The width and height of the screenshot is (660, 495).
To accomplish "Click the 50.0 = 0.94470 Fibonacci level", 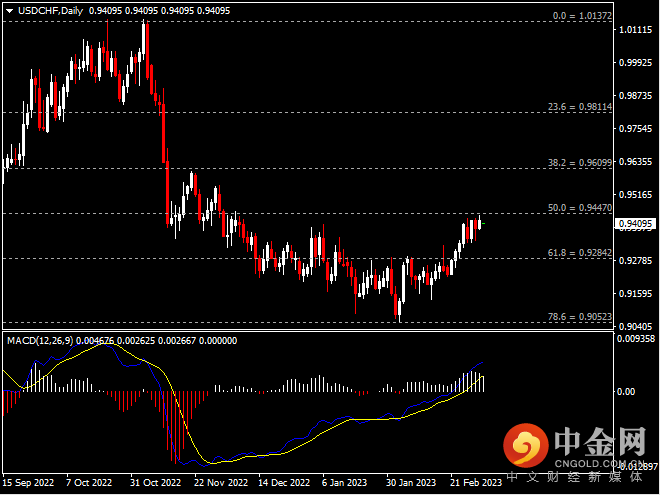I will tap(579, 207).
